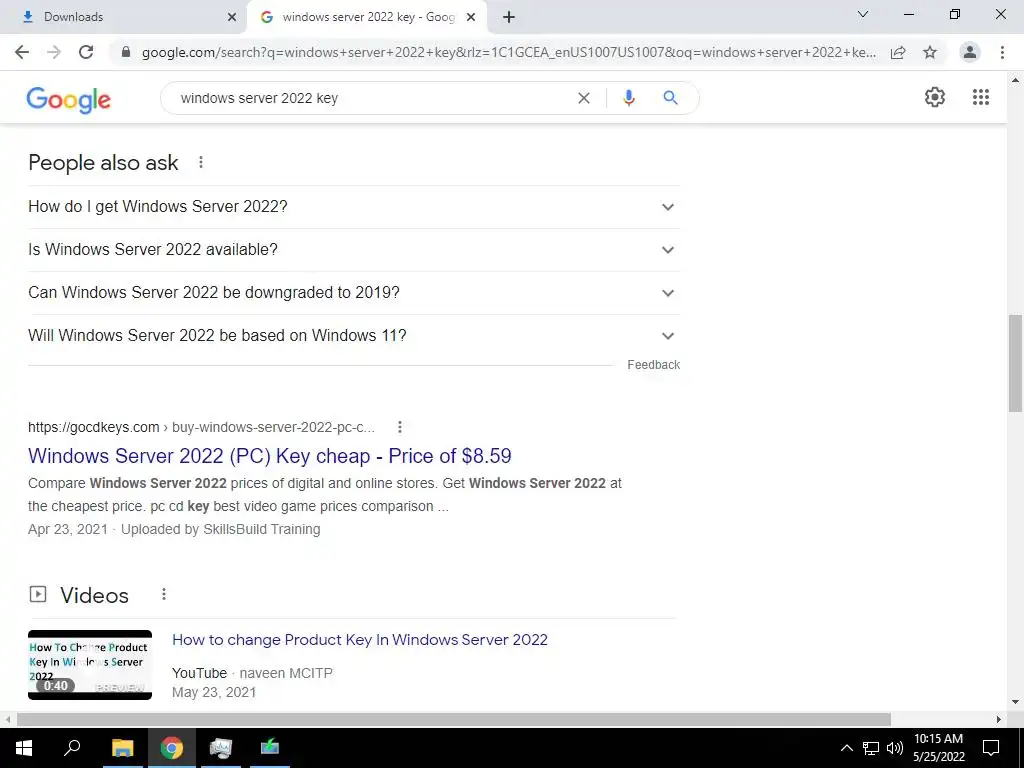
Task: Open 'How to change Product Key In Windows Server 2022' link
Action: point(360,640)
